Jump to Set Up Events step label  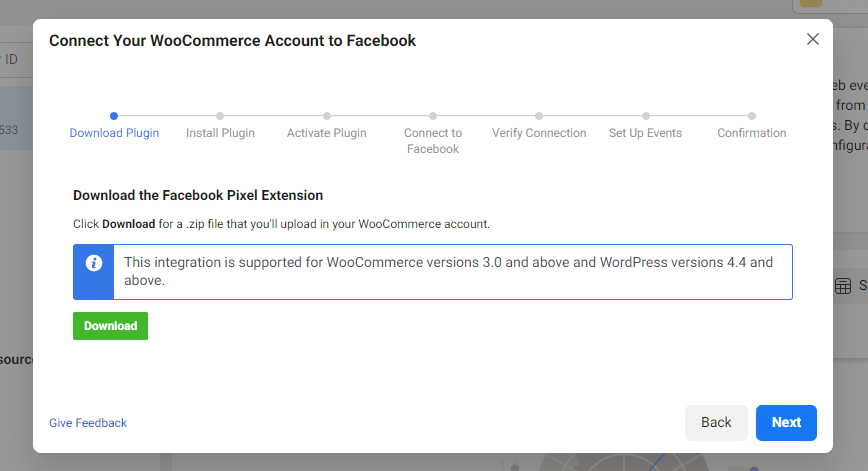tap(645, 133)
